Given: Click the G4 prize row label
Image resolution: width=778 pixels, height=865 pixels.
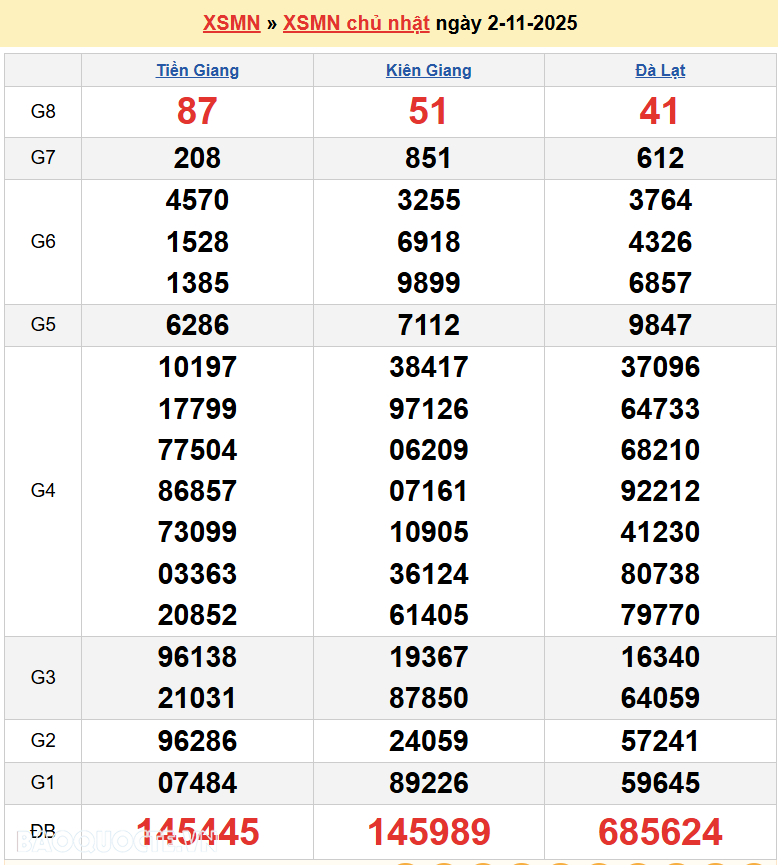Looking at the screenshot, I should pyautogui.click(x=43, y=490).
